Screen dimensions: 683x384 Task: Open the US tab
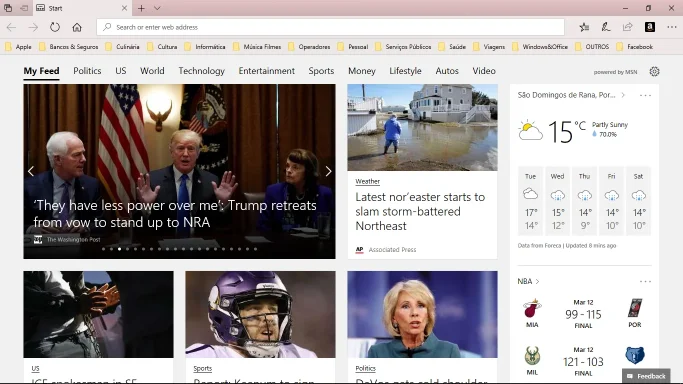121,71
